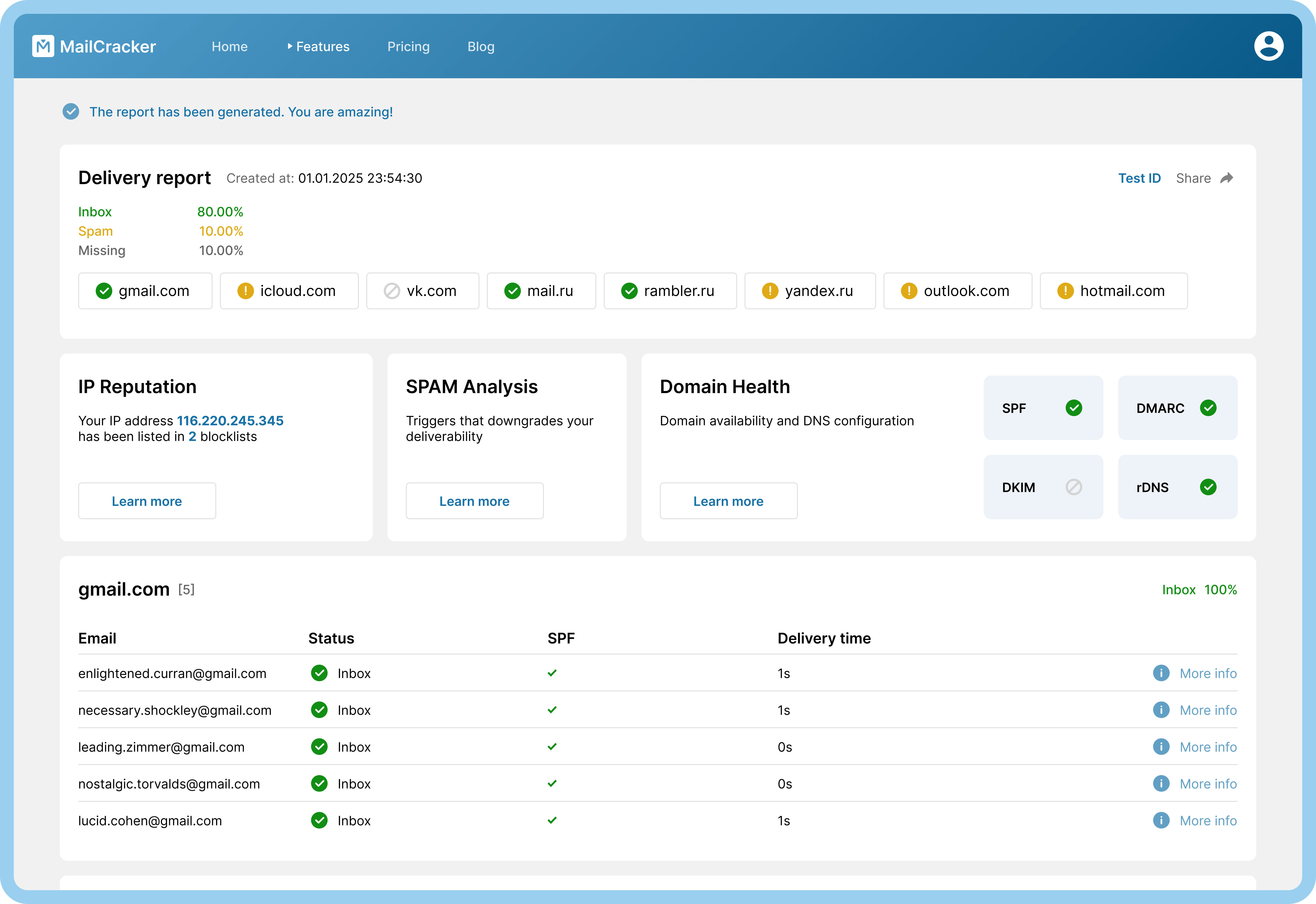Click the green check on mail.ru chip

click(512, 291)
